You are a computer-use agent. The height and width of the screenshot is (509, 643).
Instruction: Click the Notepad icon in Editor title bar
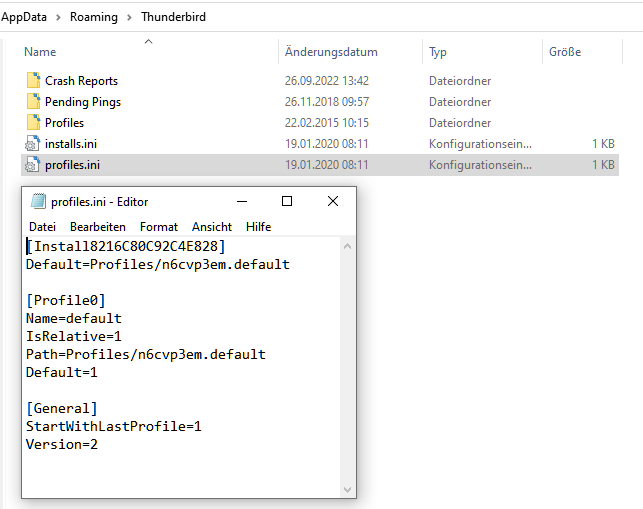tap(39, 201)
